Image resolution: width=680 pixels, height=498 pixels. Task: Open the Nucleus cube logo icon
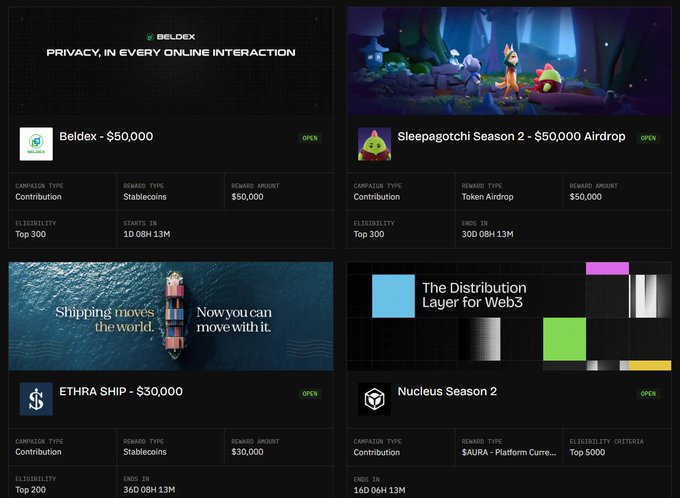(x=374, y=399)
